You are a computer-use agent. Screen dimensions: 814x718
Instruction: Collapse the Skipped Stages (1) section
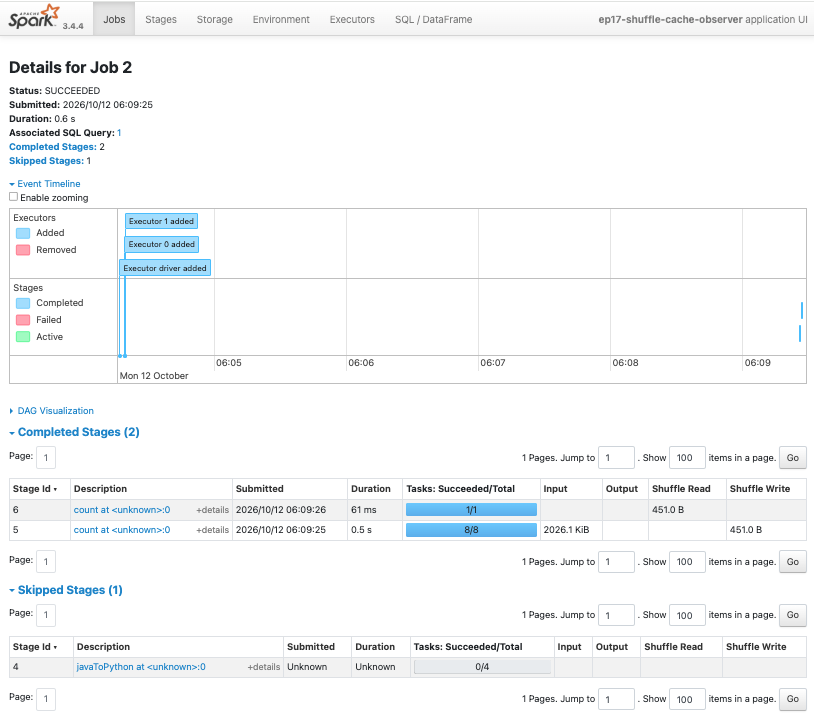click(66, 590)
